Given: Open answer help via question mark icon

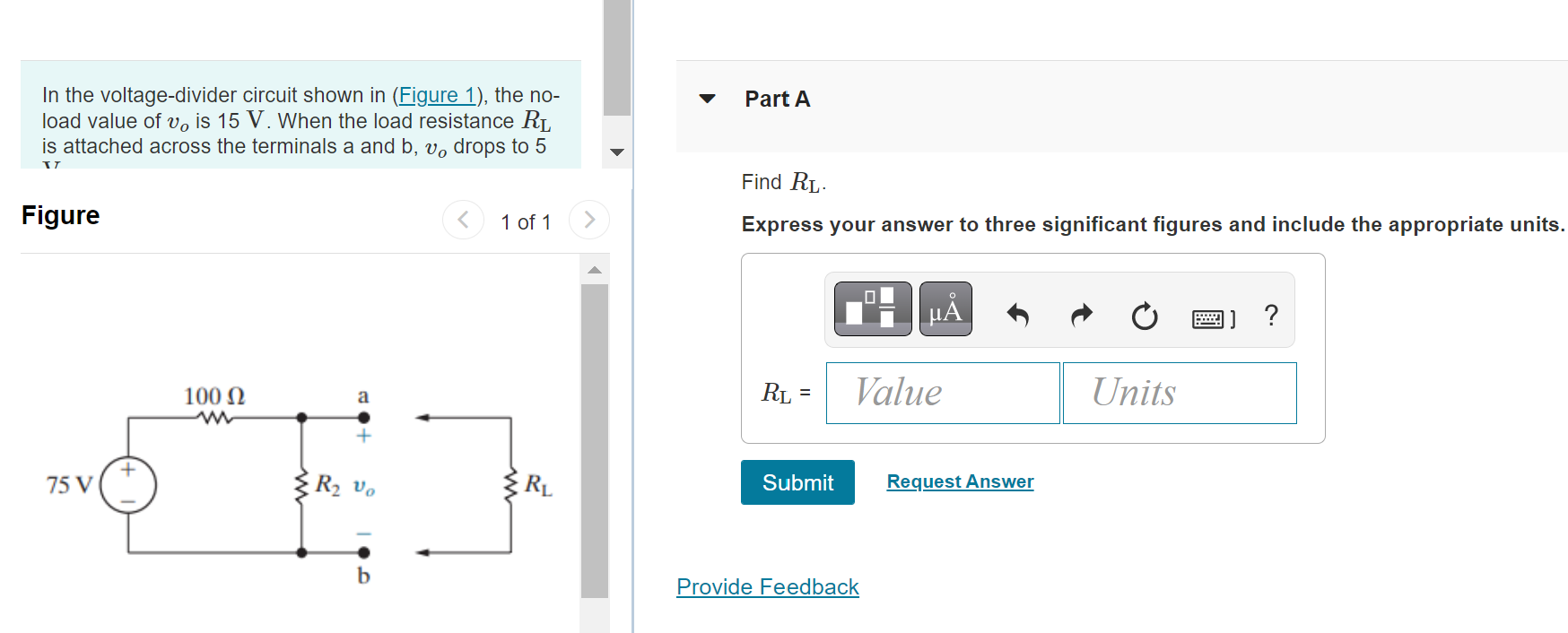Looking at the screenshot, I should (x=1270, y=314).
